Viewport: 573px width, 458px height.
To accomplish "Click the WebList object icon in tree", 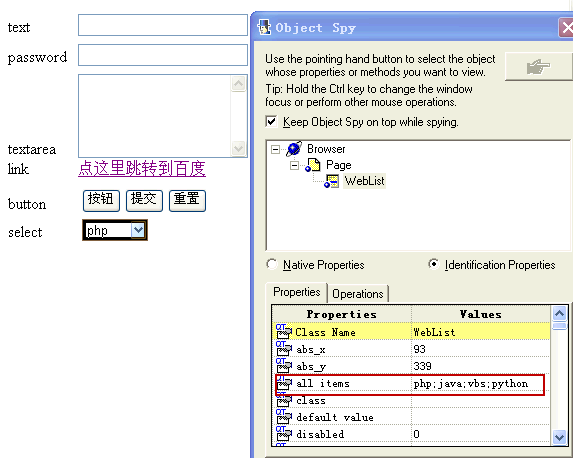I will pos(332,181).
